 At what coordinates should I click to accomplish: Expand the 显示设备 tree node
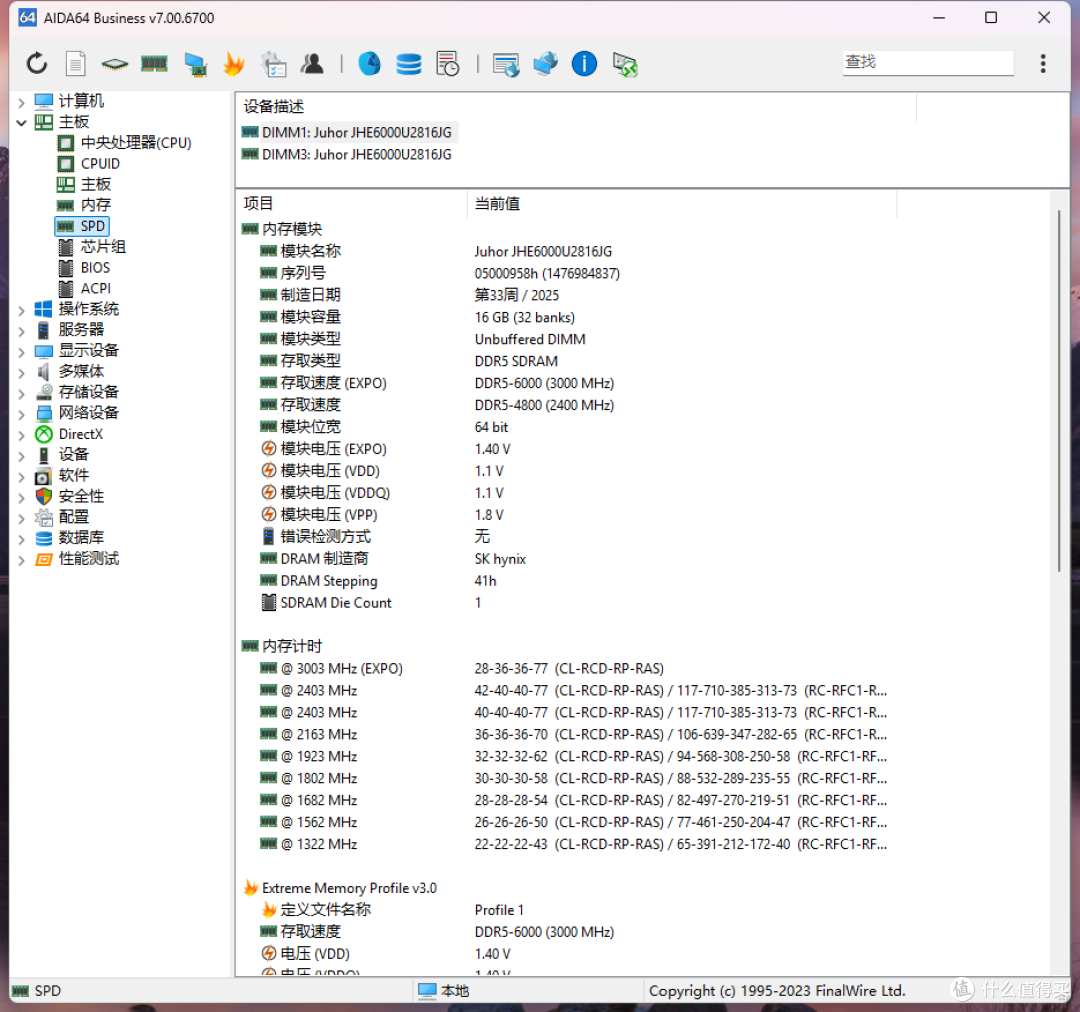point(21,352)
